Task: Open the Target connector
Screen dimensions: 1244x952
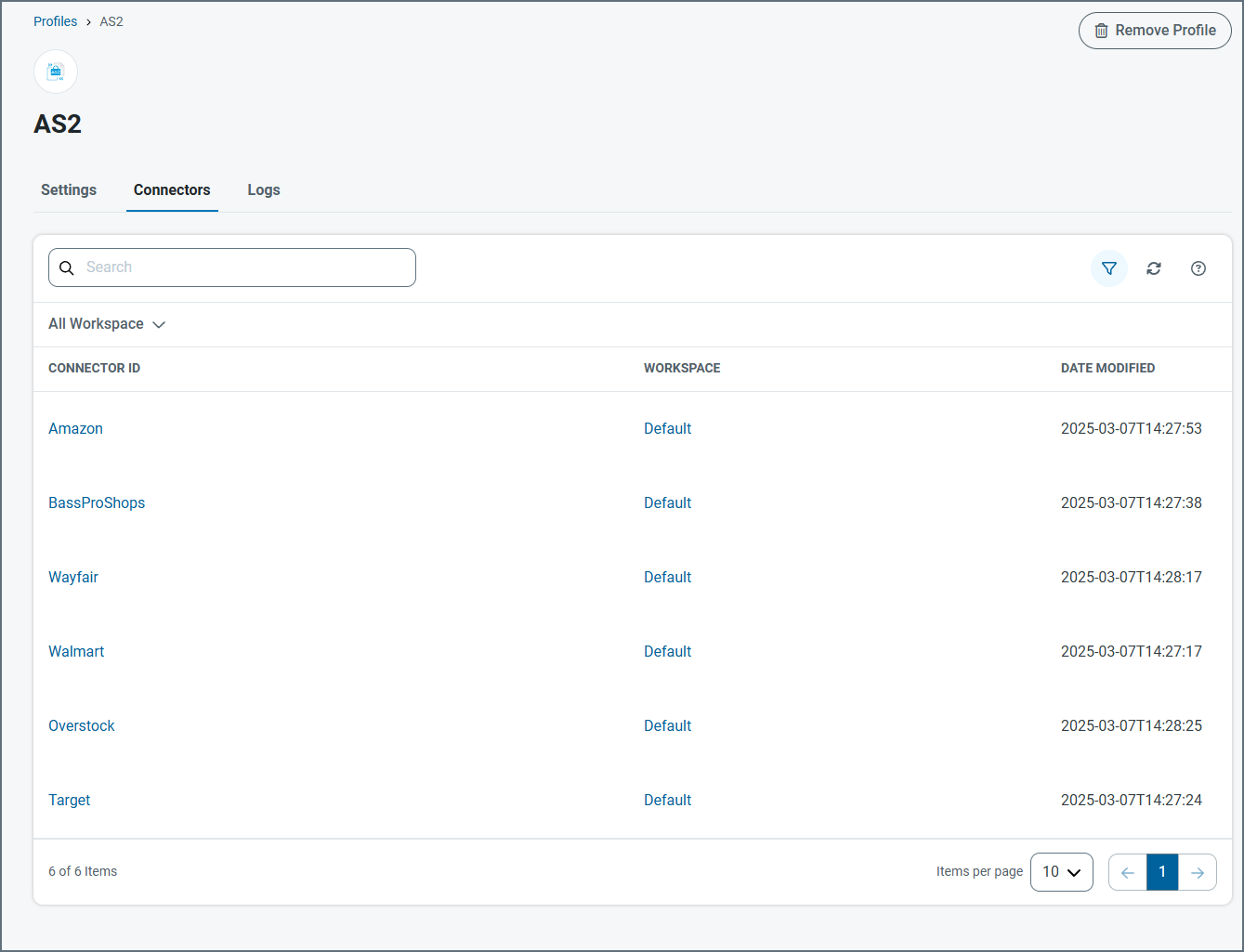Action: (x=70, y=800)
